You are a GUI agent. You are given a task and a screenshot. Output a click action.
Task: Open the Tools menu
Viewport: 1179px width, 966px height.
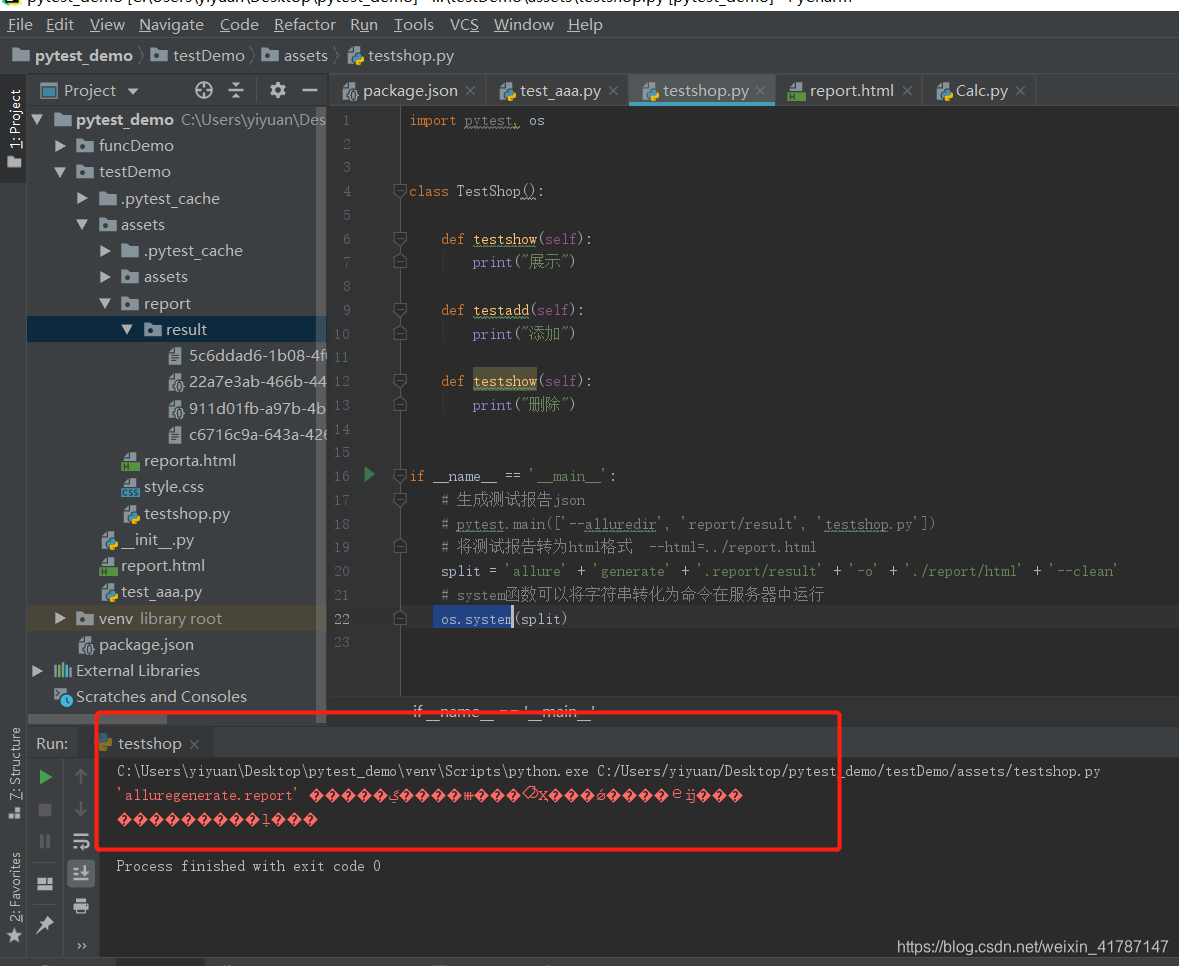point(414,25)
